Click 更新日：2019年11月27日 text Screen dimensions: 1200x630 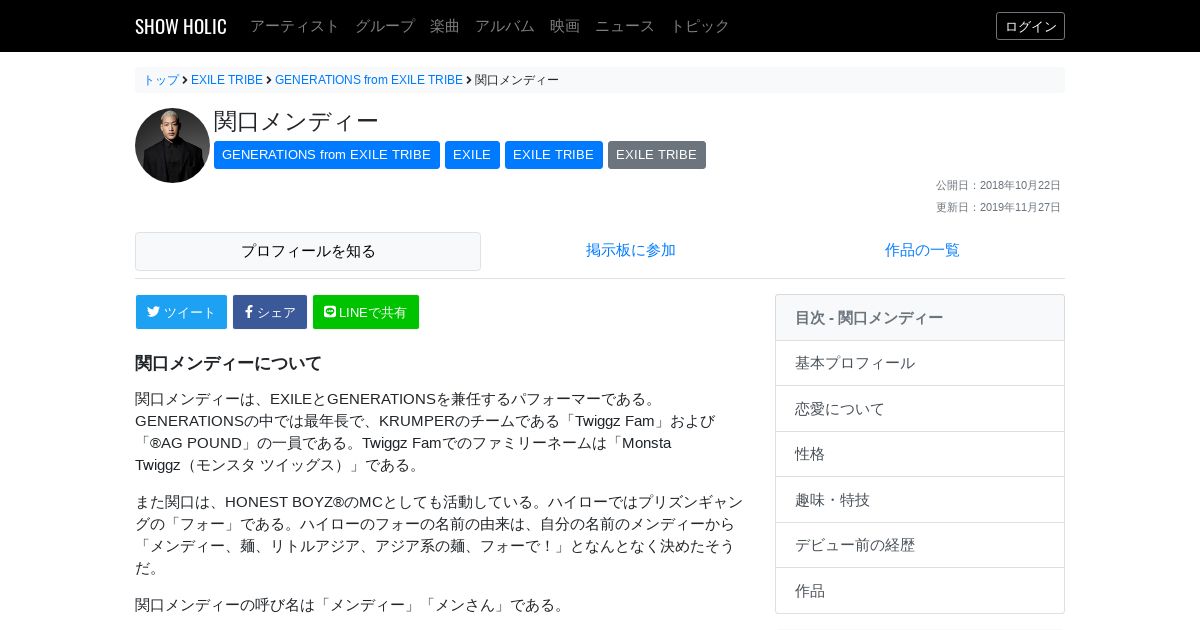tap(998, 207)
